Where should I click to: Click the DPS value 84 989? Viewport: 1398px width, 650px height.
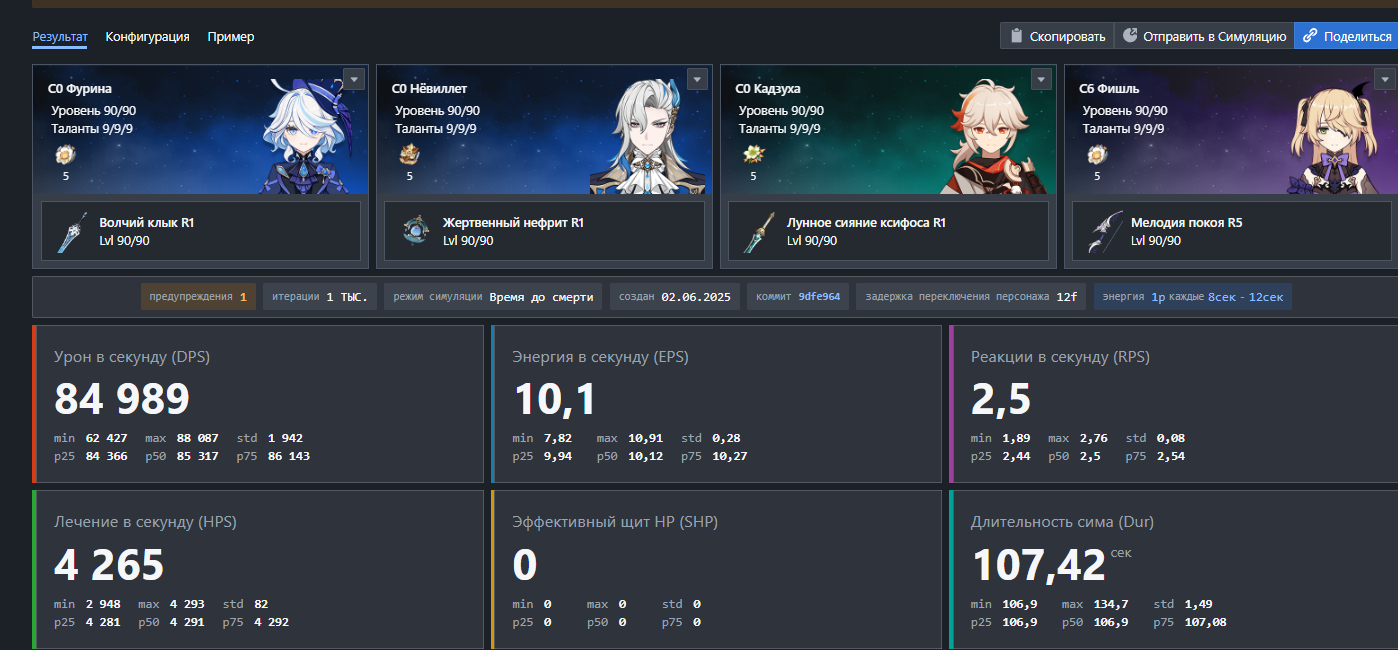(x=122, y=399)
